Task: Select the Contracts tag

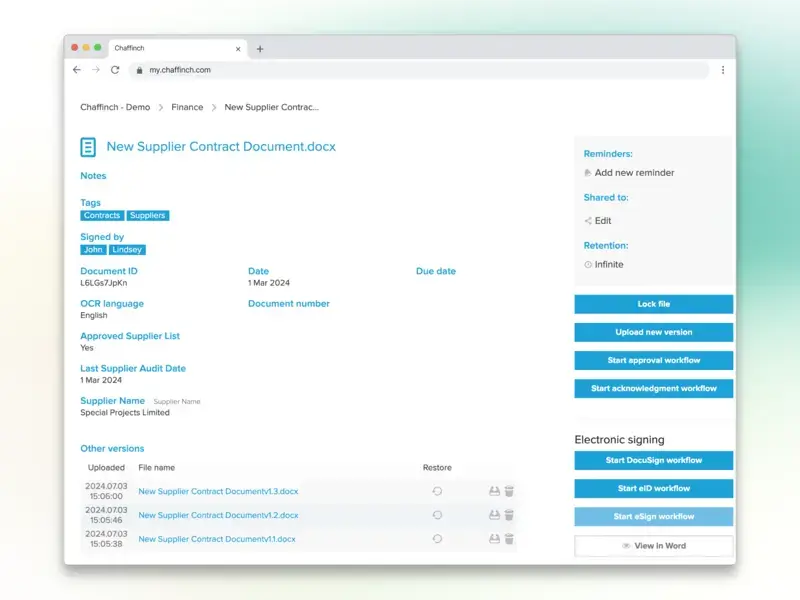Action: (102, 216)
